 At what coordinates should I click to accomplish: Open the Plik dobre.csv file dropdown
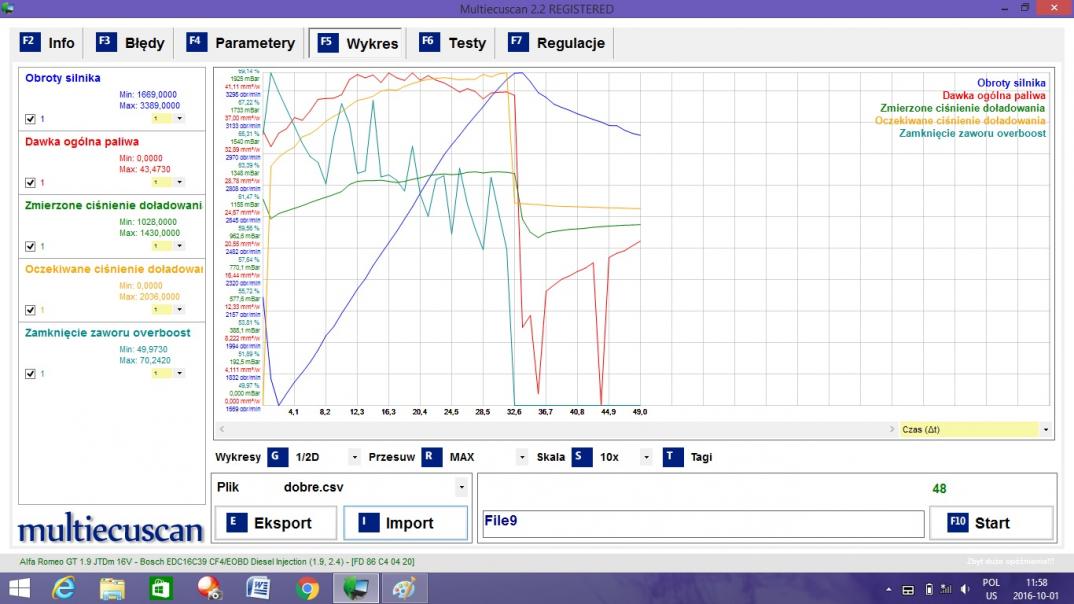[x=461, y=488]
